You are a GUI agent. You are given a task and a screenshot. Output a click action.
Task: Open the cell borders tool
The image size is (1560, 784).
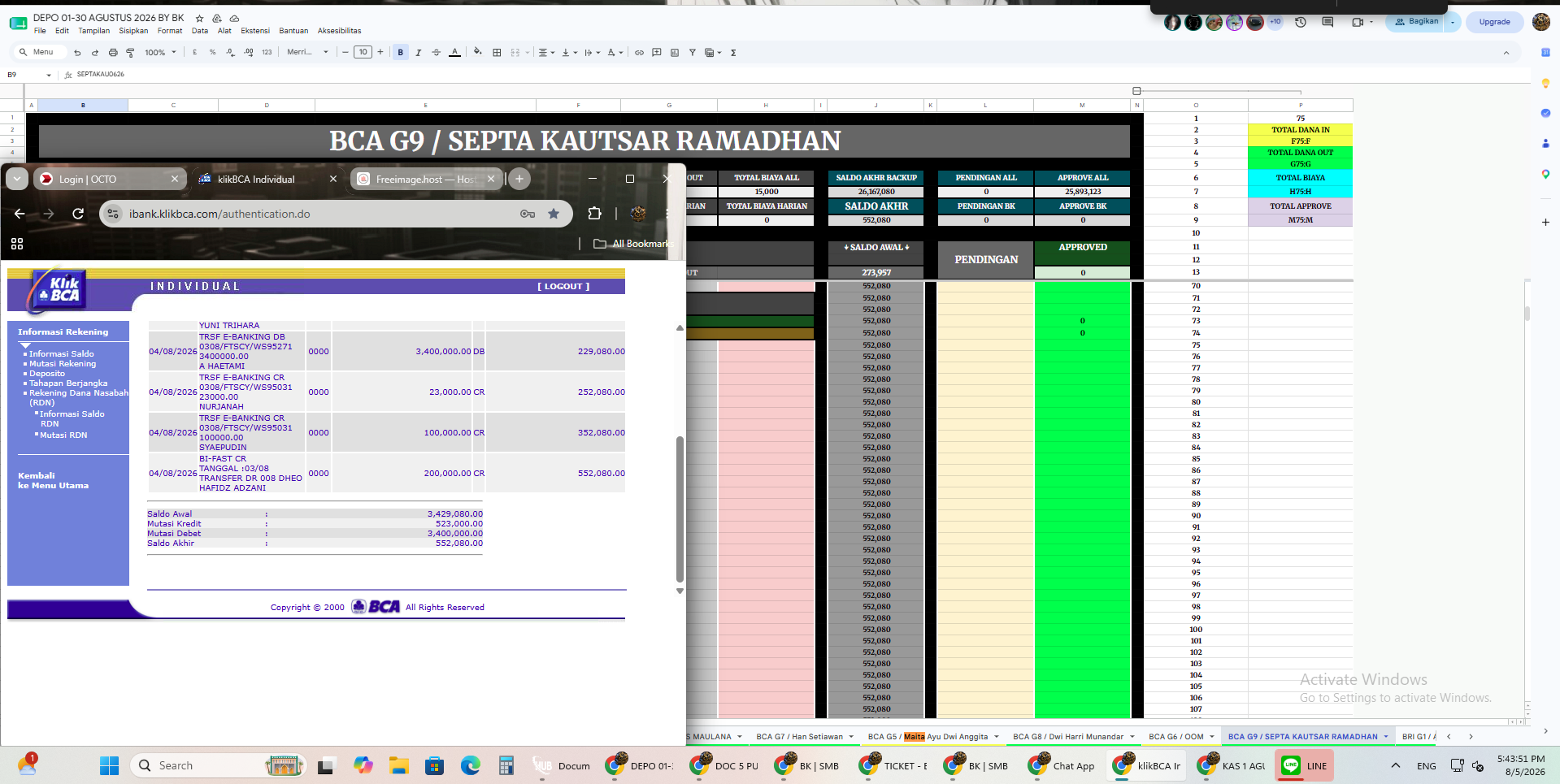pos(497,52)
